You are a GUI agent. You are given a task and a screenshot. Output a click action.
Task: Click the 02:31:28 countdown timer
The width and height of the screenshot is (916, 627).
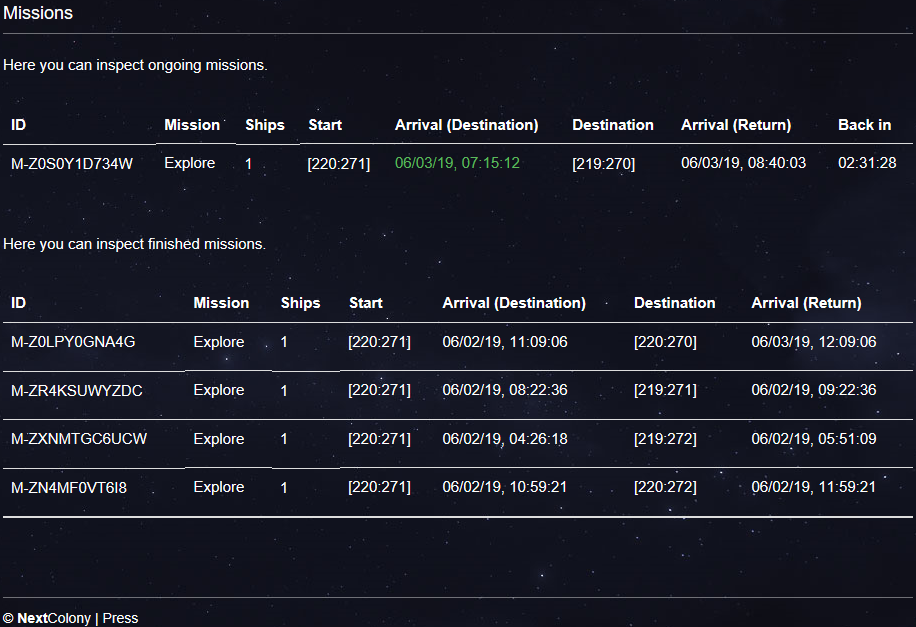tap(867, 163)
